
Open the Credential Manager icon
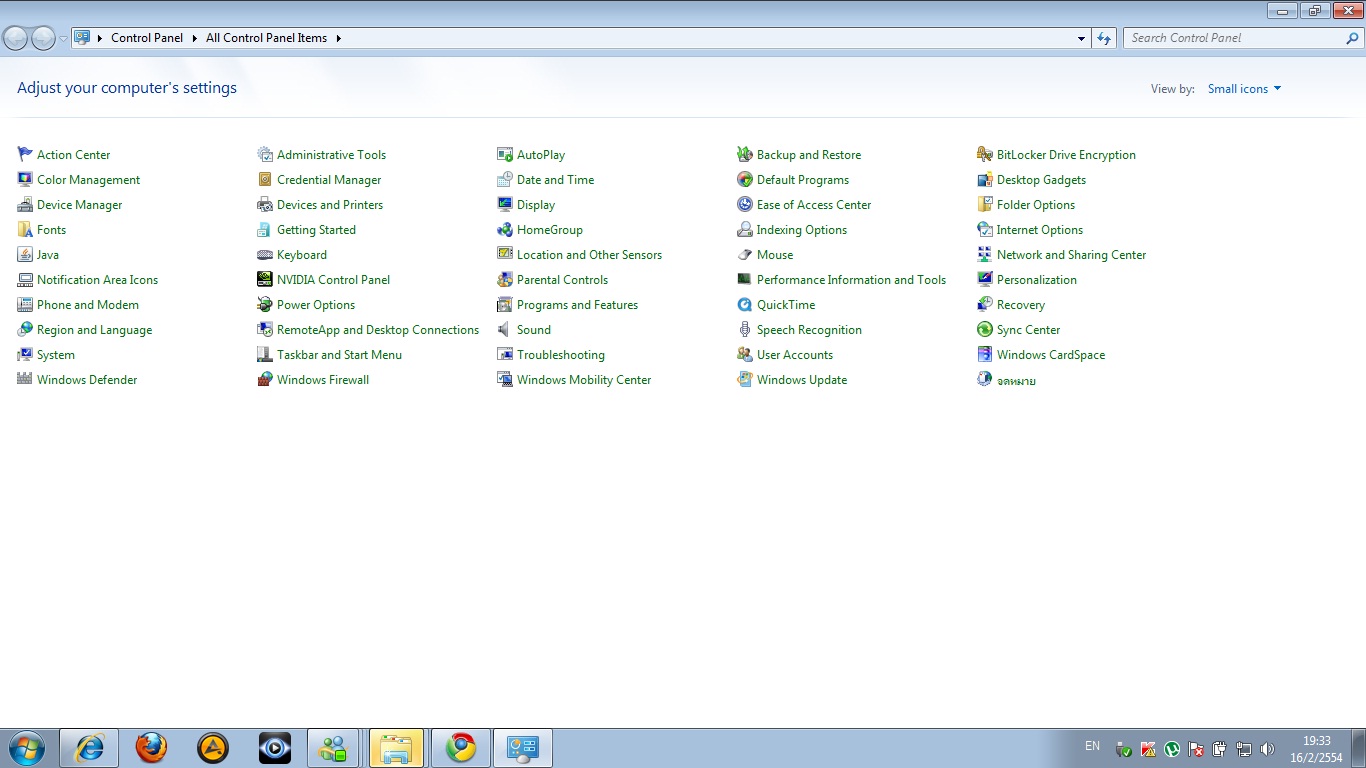point(265,179)
